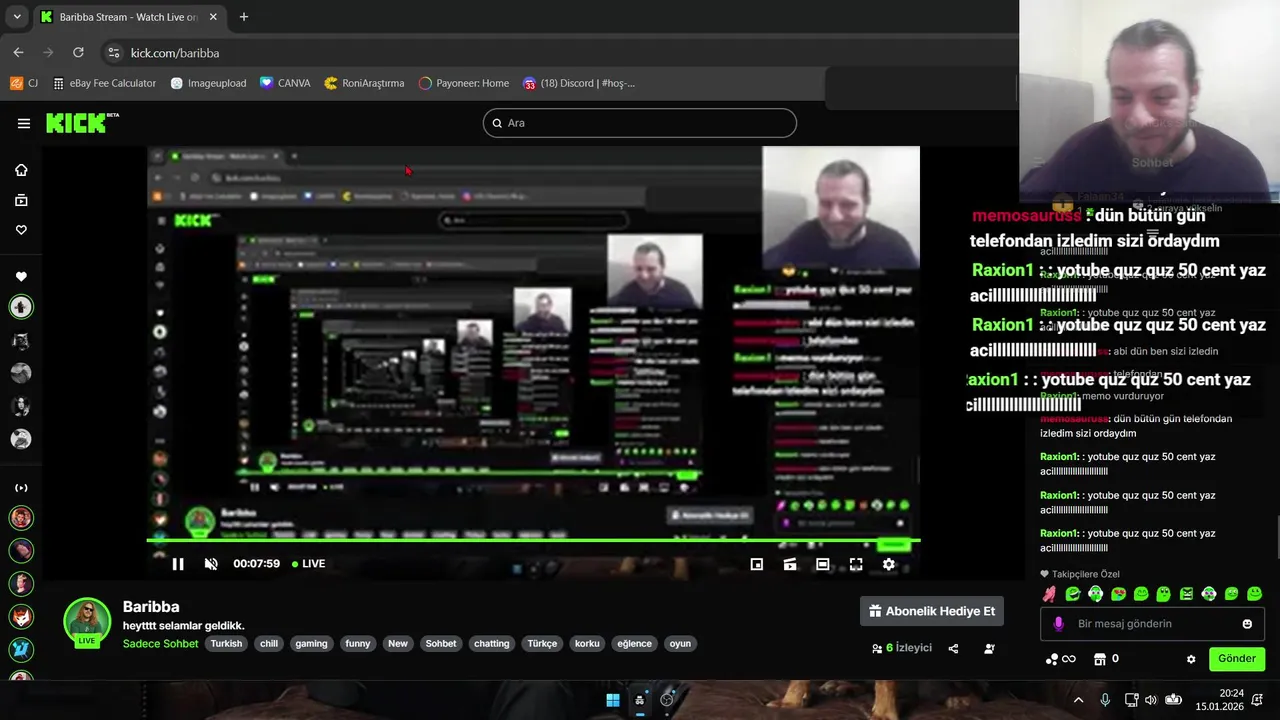Viewport: 1280px width, 720px height.
Task: Unmute the stream player volume
Action: tap(211, 564)
